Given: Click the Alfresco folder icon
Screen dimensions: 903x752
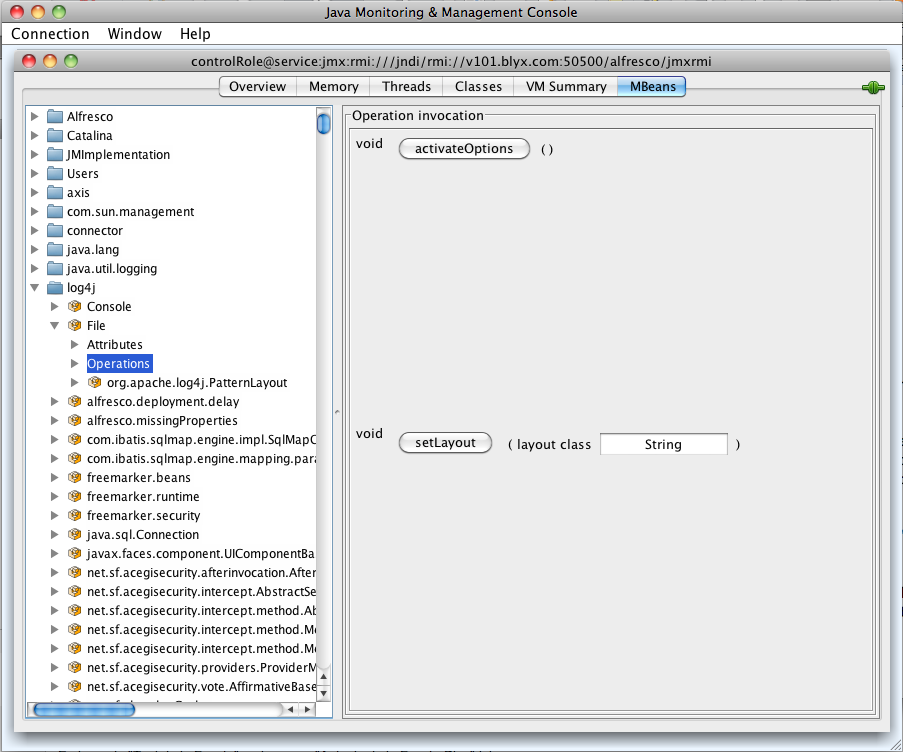Looking at the screenshot, I should pyautogui.click(x=55, y=116).
